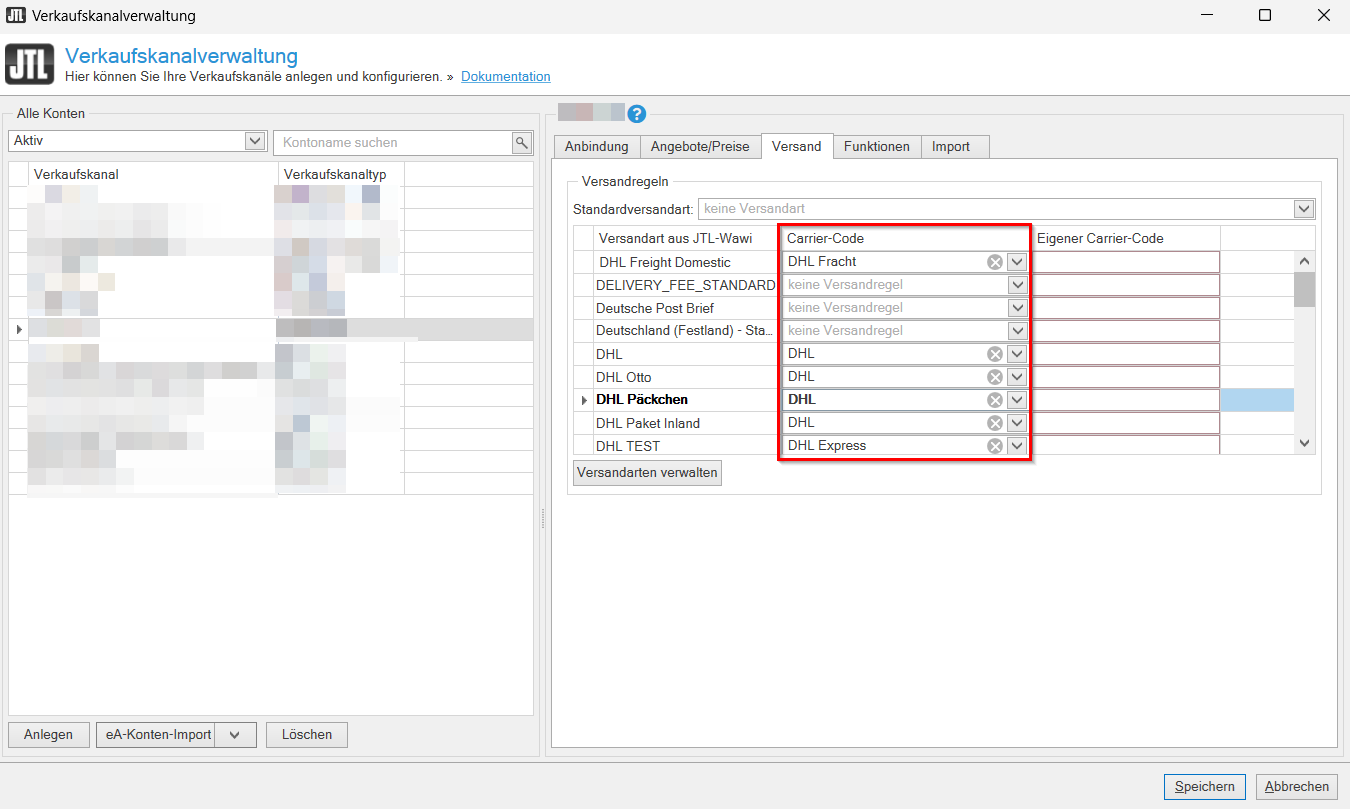Image resolution: width=1350 pixels, height=809 pixels.
Task: Switch to the Anbindung tab
Action: pos(596,147)
